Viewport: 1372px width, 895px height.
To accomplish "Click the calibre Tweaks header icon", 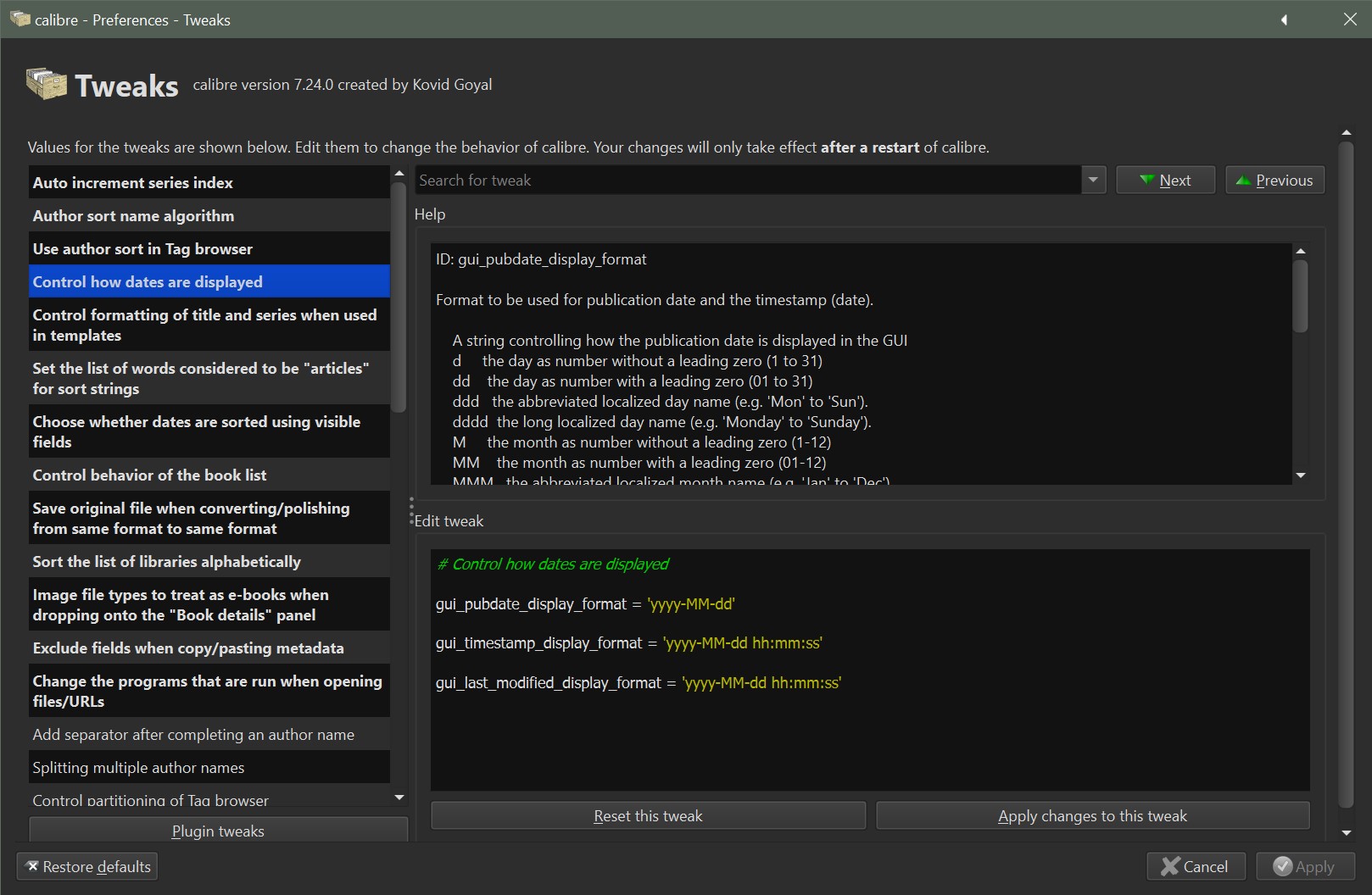I will click(47, 84).
